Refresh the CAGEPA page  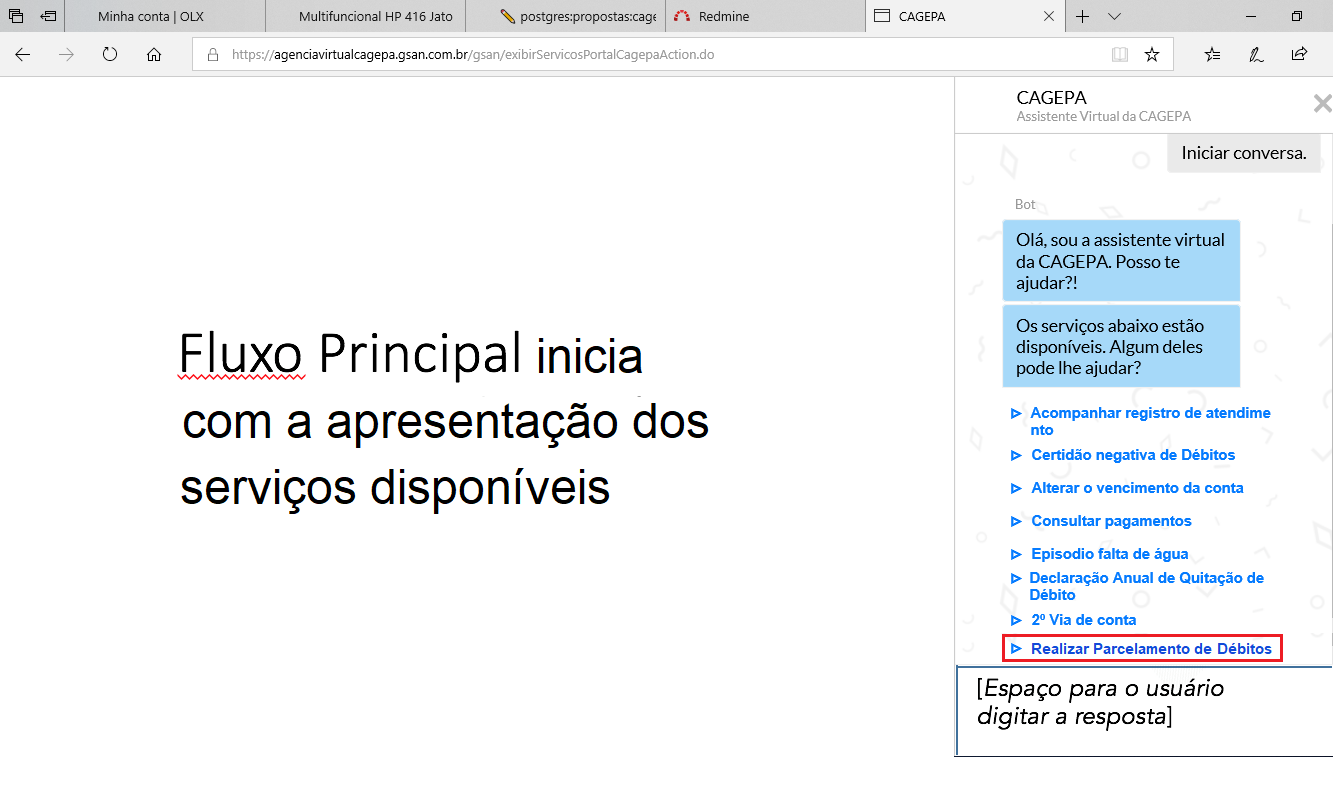(x=108, y=54)
